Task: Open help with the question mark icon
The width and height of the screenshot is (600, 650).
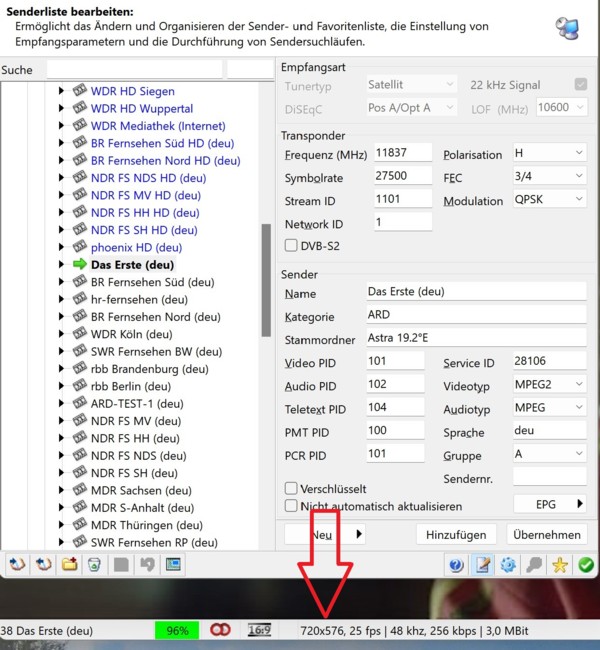Action: [x=456, y=565]
